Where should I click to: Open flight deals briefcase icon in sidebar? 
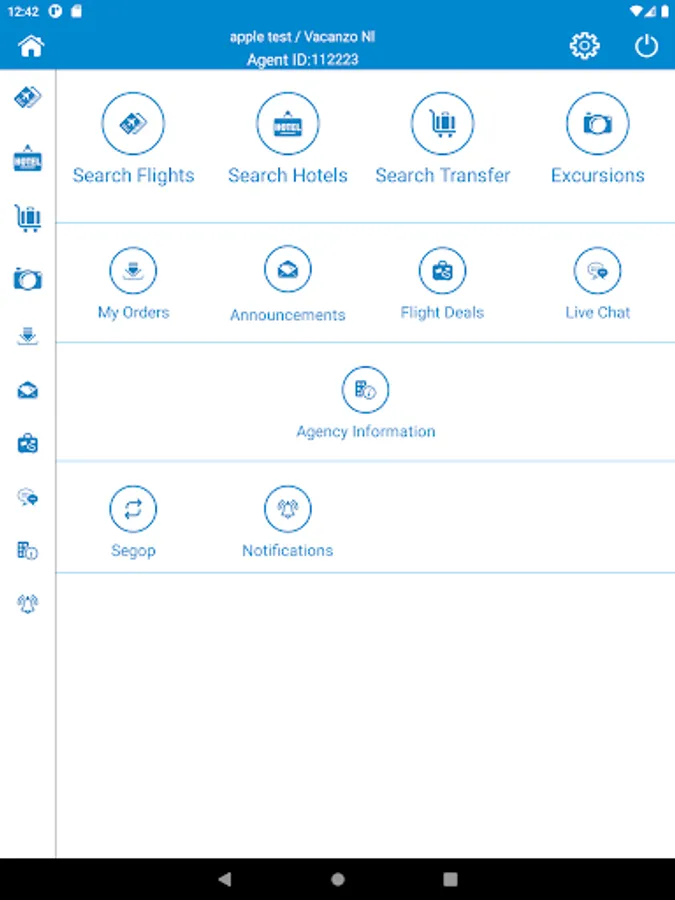[28, 444]
